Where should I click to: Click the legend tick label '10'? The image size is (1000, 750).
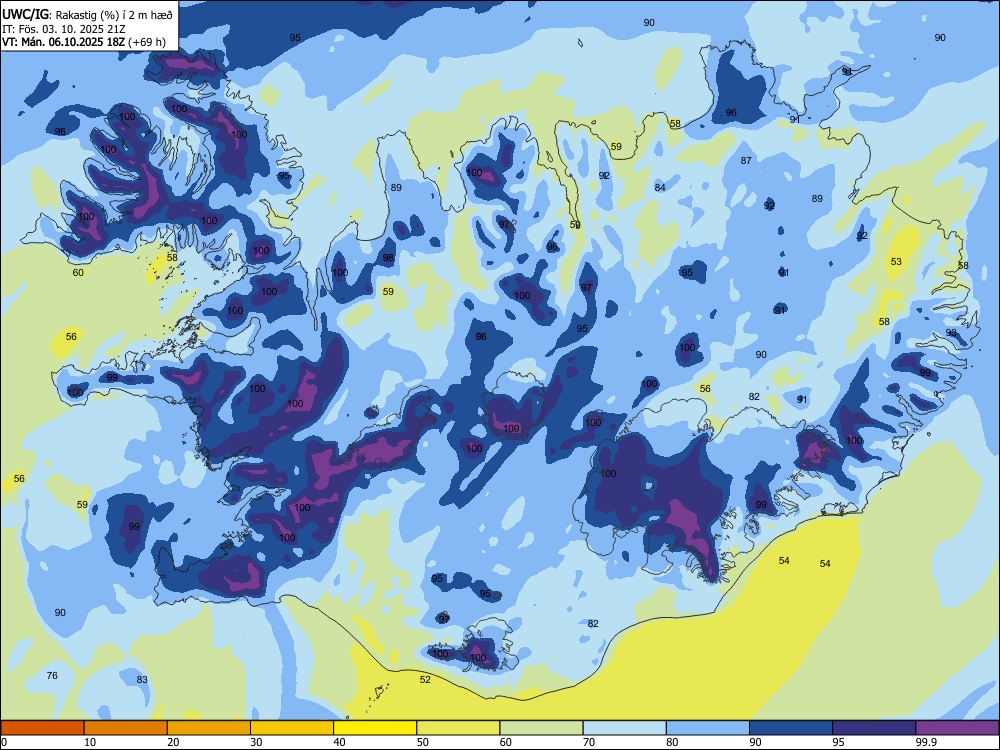[90, 742]
